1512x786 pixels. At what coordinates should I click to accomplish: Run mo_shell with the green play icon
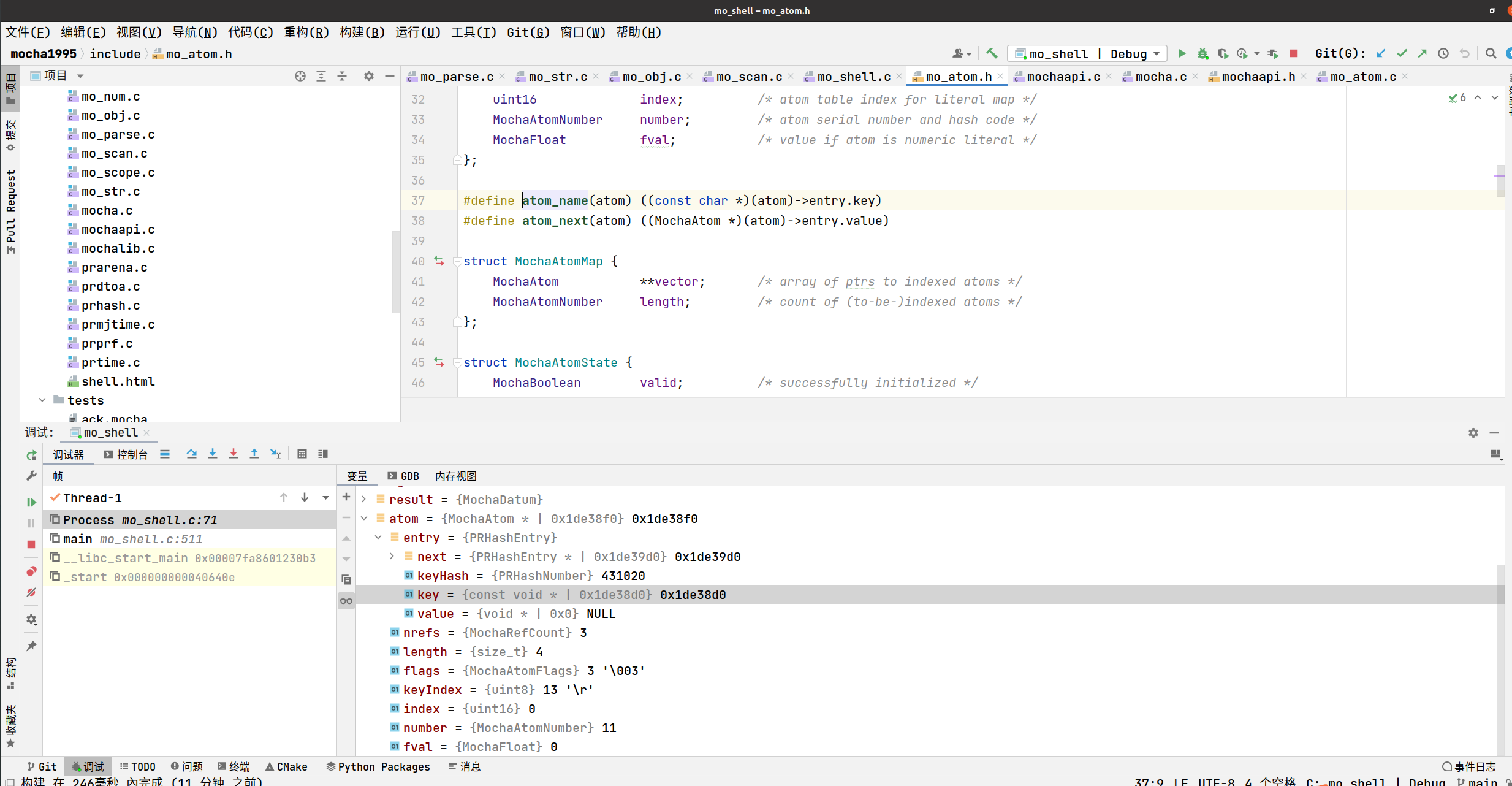click(1182, 53)
